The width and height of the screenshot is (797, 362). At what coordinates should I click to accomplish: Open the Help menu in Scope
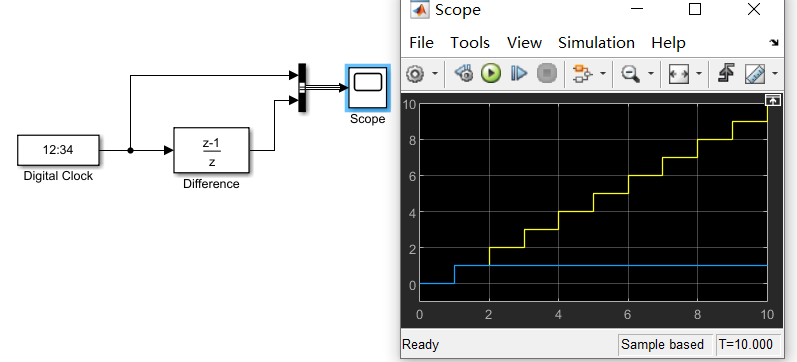[x=668, y=43]
